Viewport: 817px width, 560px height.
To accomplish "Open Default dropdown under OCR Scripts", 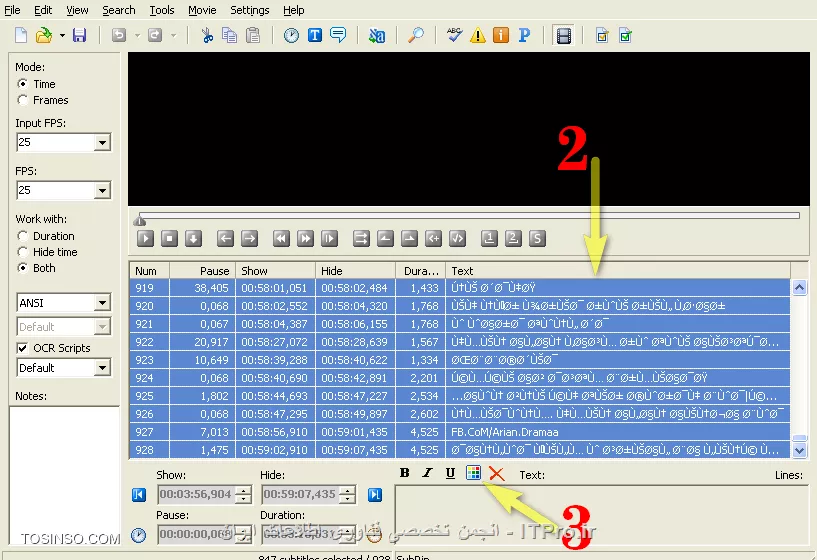I will [103, 368].
